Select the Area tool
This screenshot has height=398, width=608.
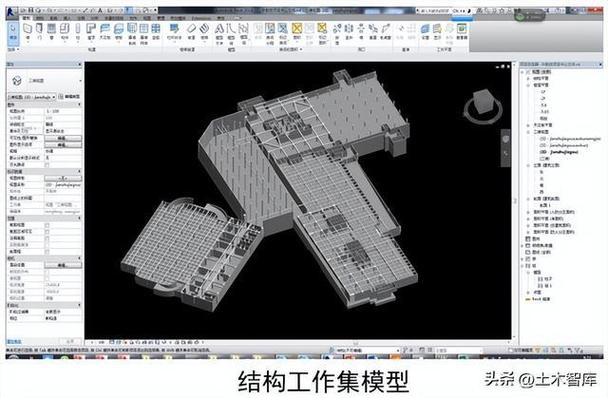pos(297,31)
